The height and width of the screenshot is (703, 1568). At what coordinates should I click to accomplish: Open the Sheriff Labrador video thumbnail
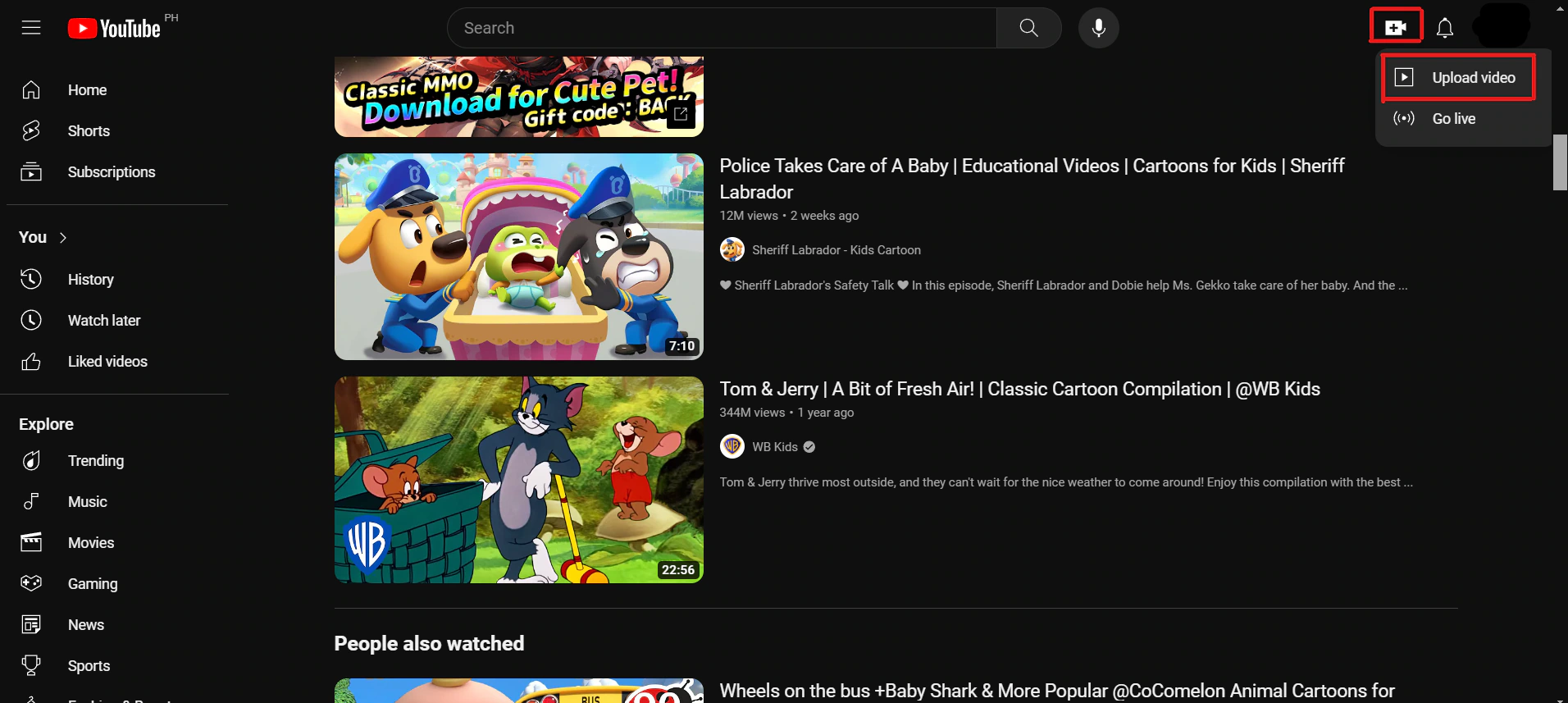518,257
